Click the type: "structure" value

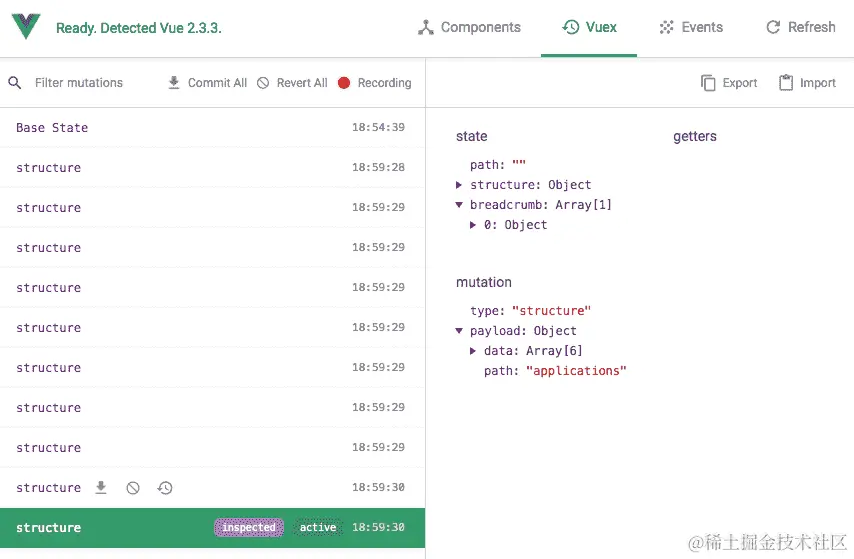[x=551, y=311]
